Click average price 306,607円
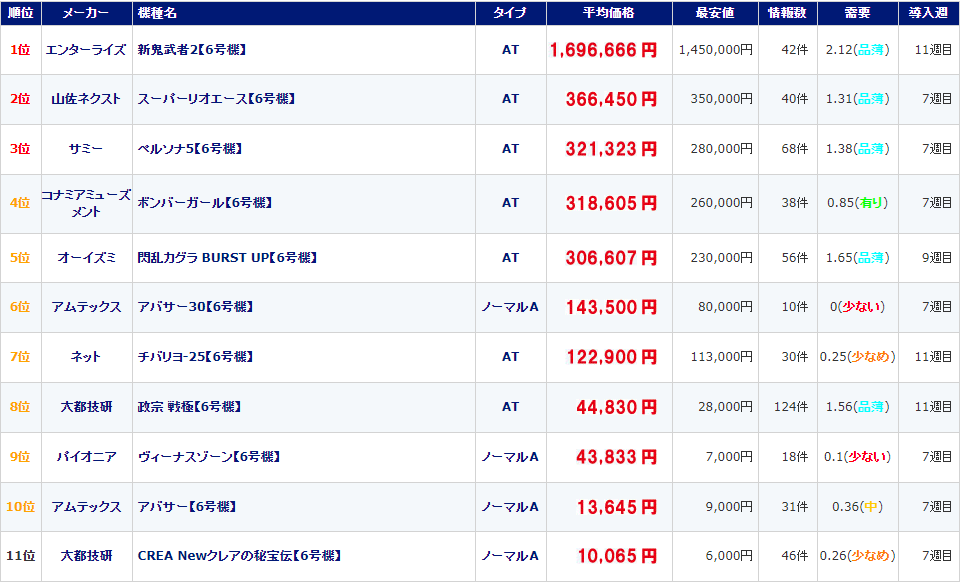Image resolution: width=961 pixels, height=583 pixels. (611, 258)
